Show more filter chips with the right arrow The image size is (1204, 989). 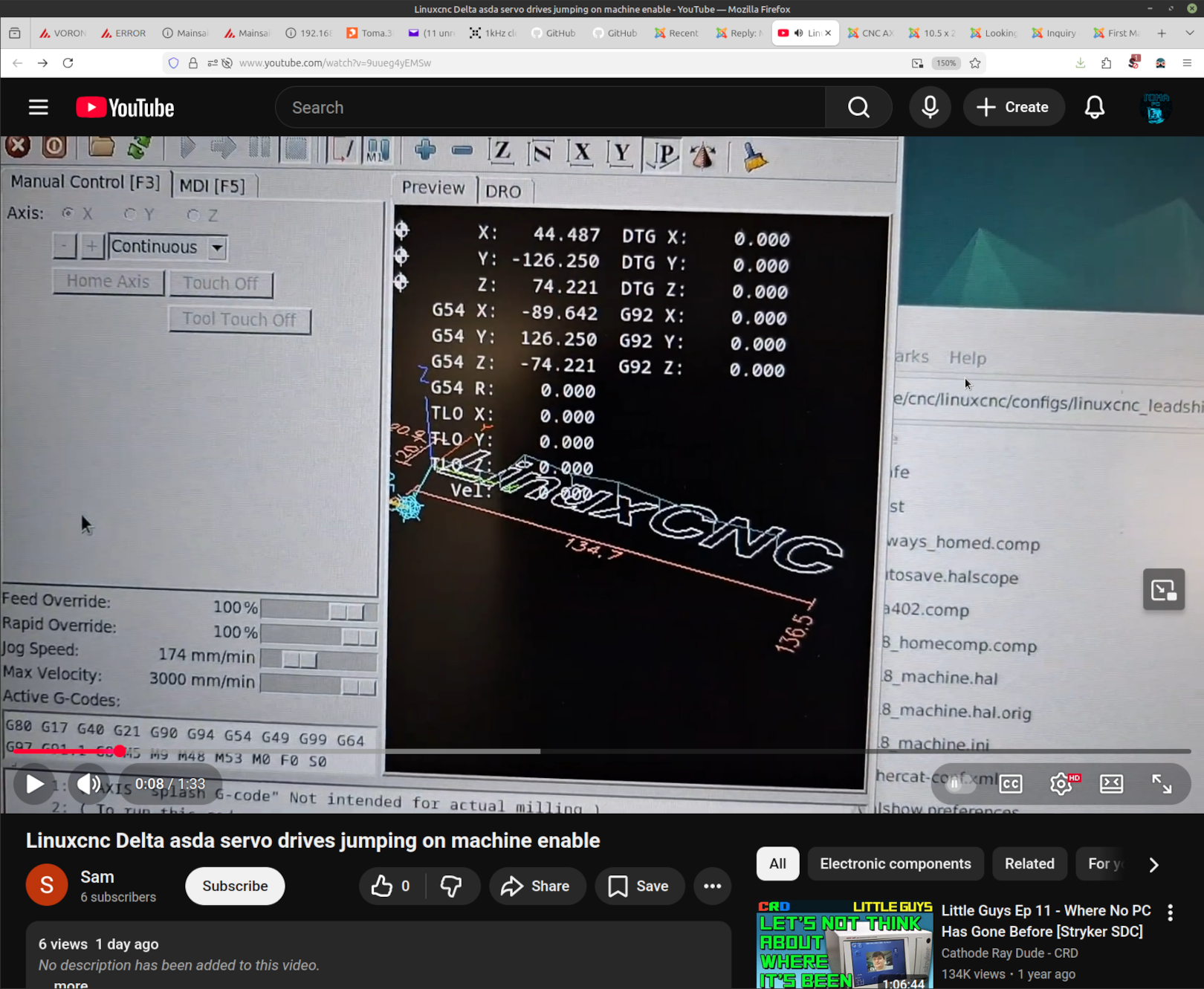click(1153, 864)
